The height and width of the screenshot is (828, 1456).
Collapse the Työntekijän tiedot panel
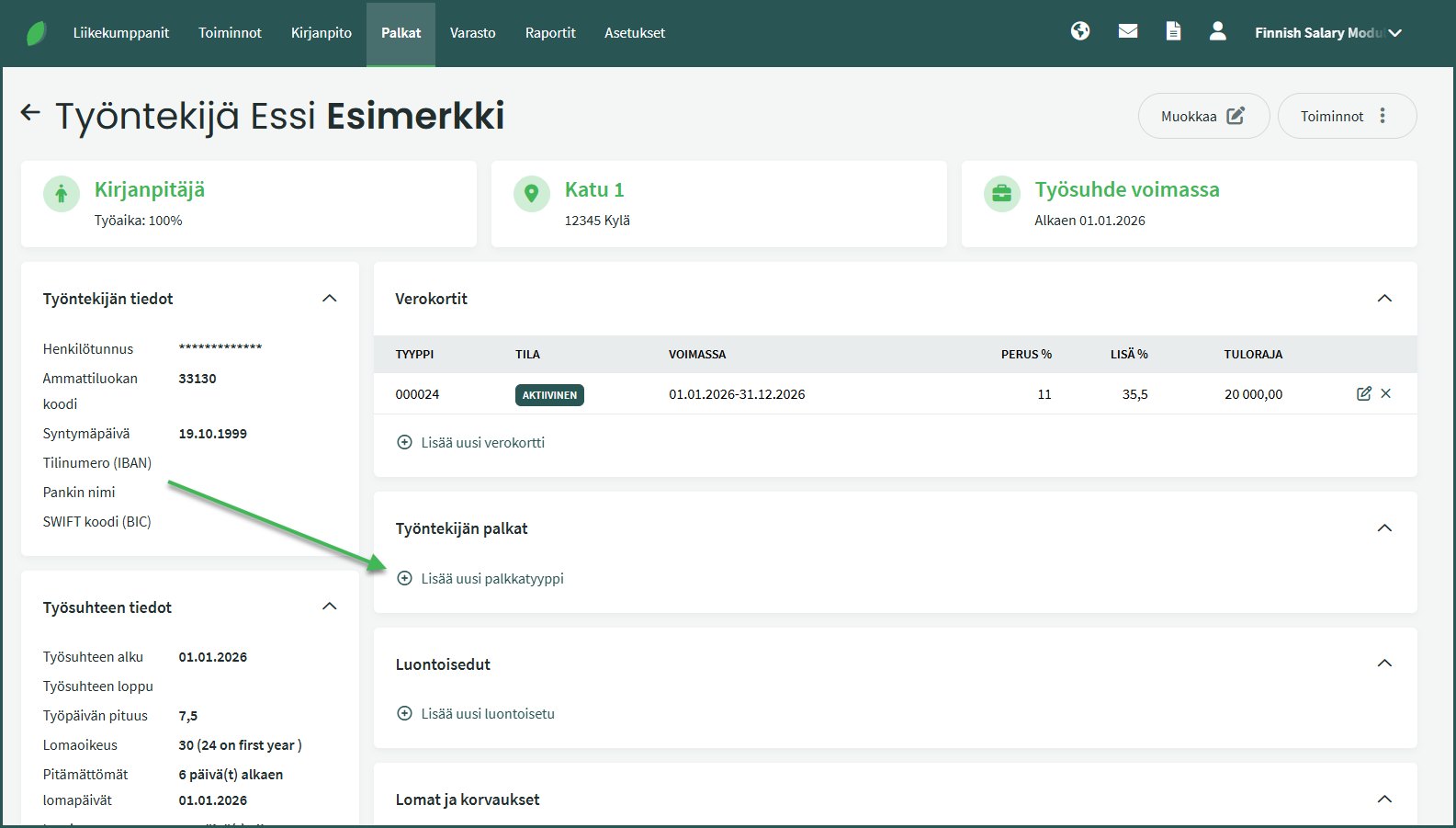point(330,299)
